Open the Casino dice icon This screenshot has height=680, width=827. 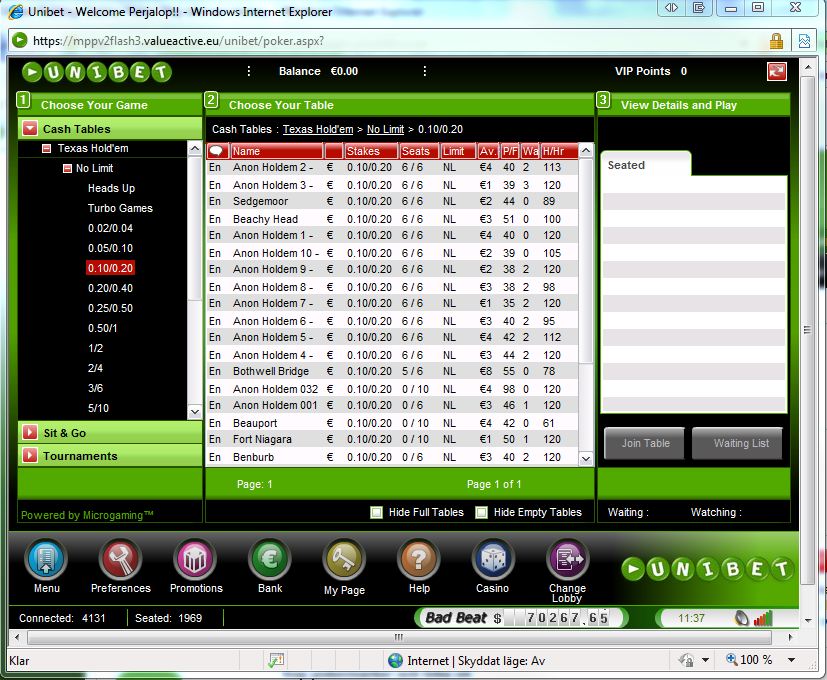493,559
